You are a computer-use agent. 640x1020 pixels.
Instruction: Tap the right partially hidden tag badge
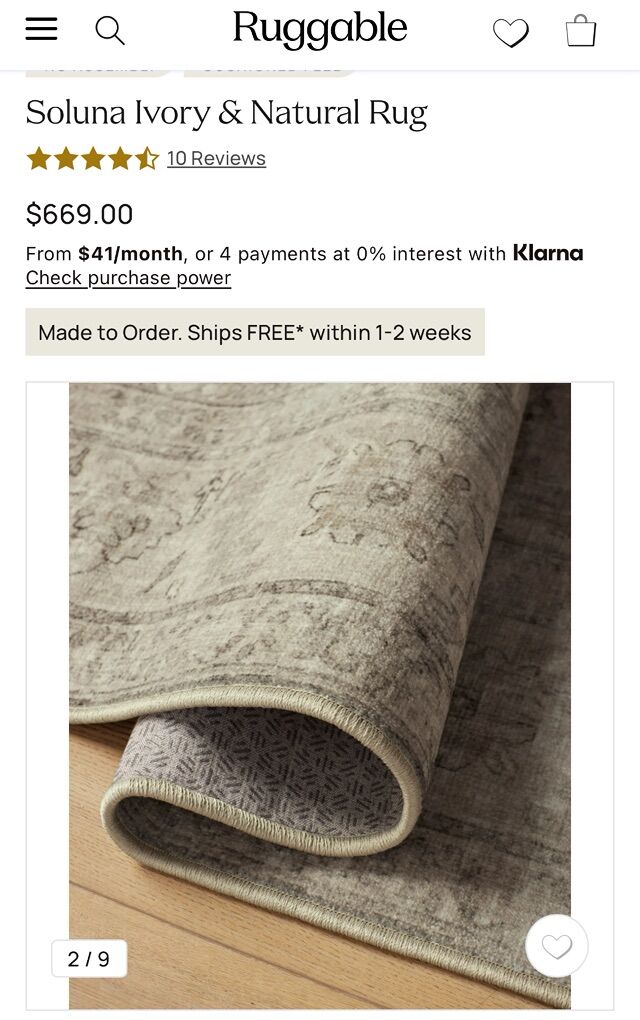click(270, 70)
